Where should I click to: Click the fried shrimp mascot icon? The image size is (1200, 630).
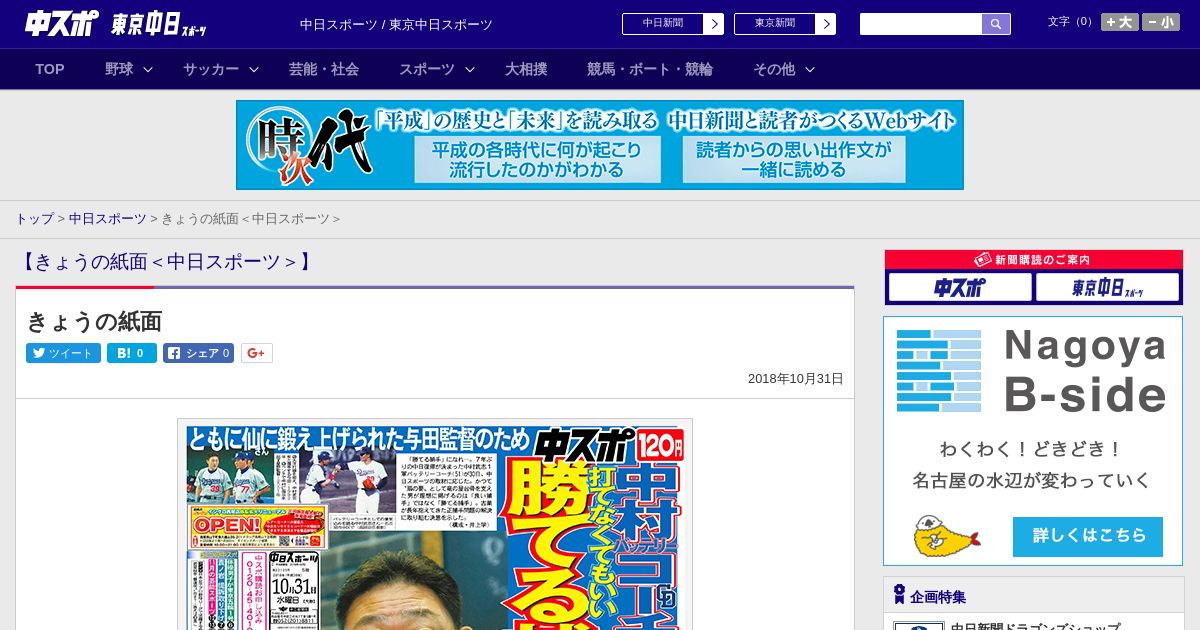tap(945, 536)
